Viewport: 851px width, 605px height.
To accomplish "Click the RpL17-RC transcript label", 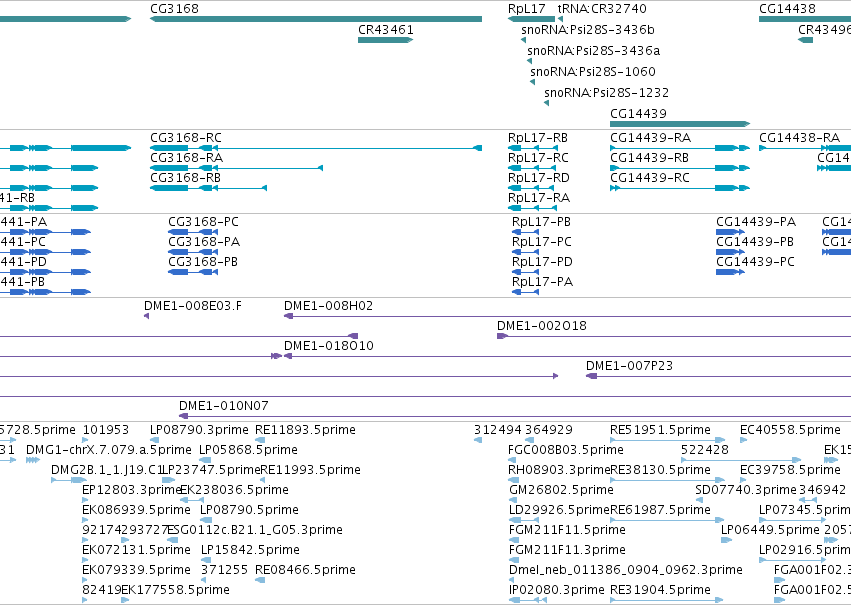I will [x=538, y=158].
